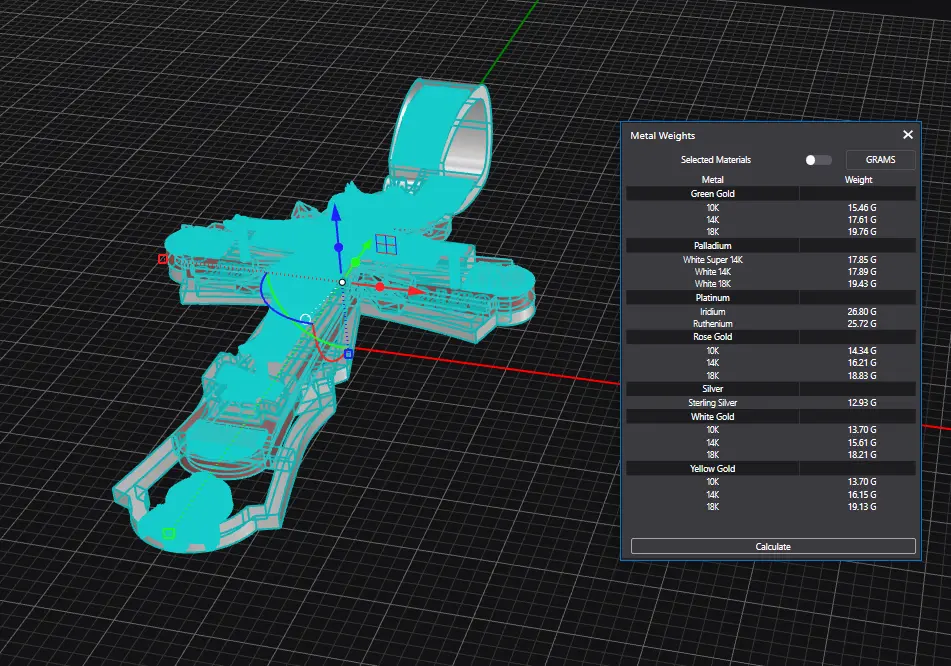951x666 pixels.
Task: Click the red X-axis gizmo arrow
Action: [x=415, y=291]
